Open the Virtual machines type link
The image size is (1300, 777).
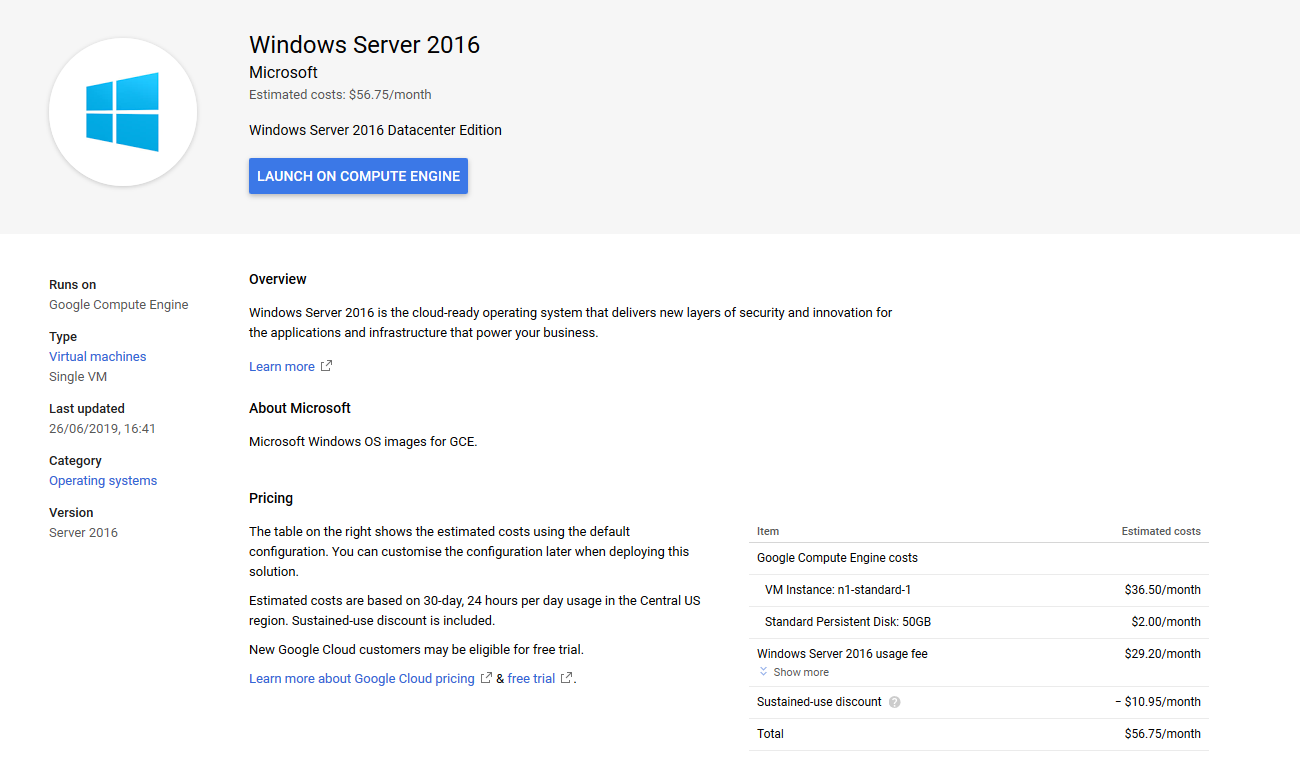(x=98, y=357)
